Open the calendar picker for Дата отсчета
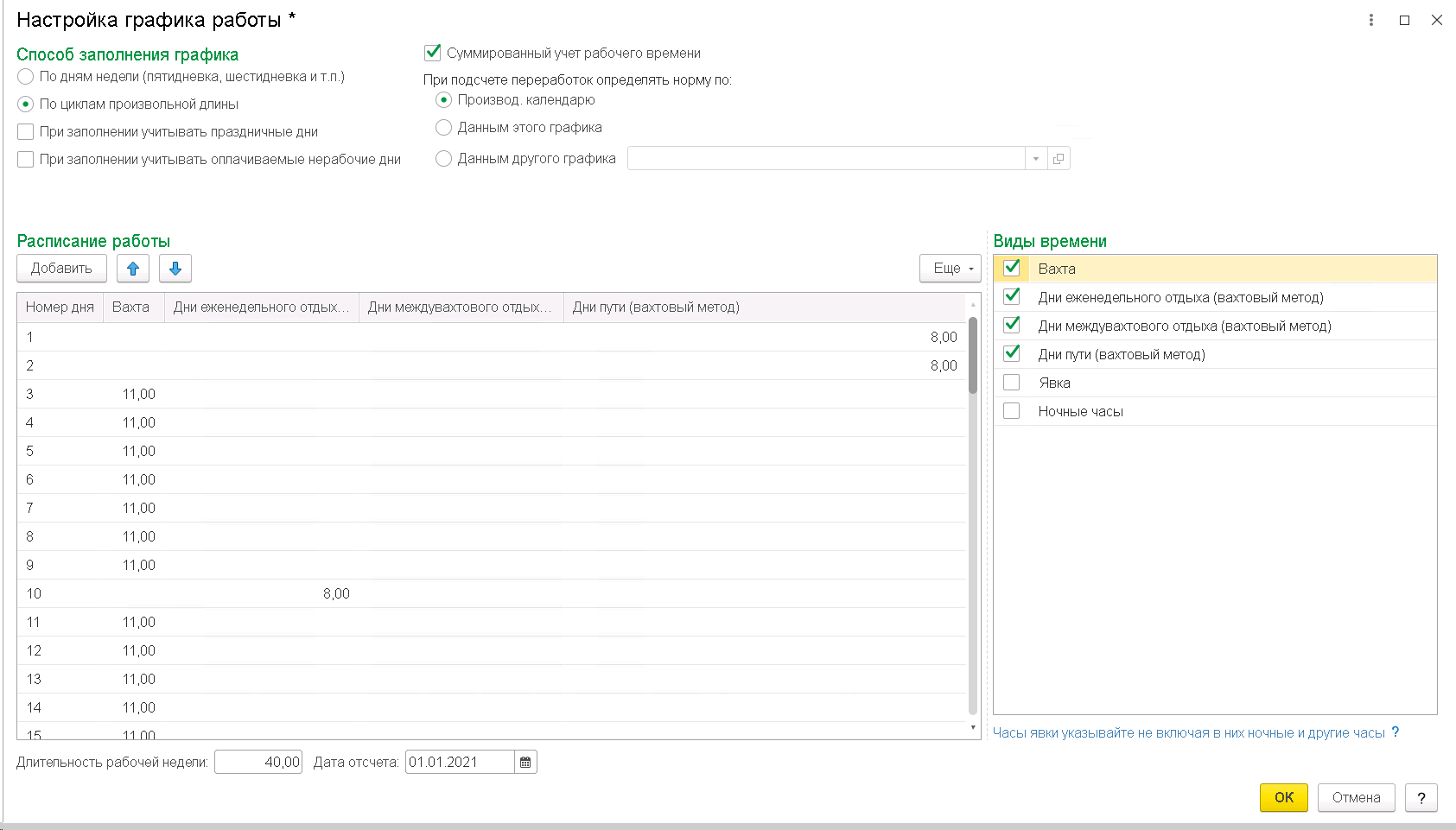This screenshot has height=830, width=1456. point(525,763)
